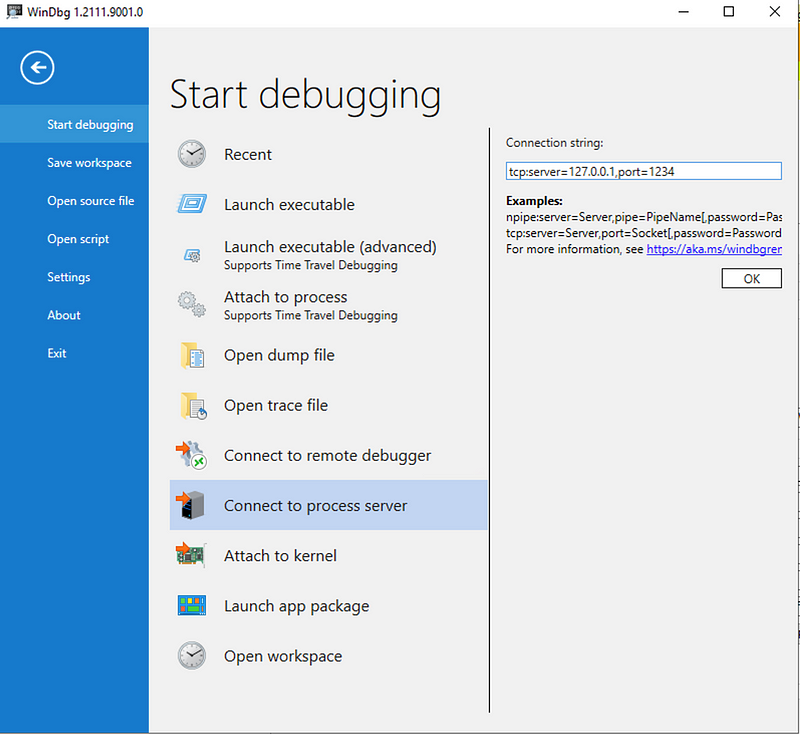The image size is (800, 734).
Task: Minimize the WinDbg window
Action: pos(684,11)
